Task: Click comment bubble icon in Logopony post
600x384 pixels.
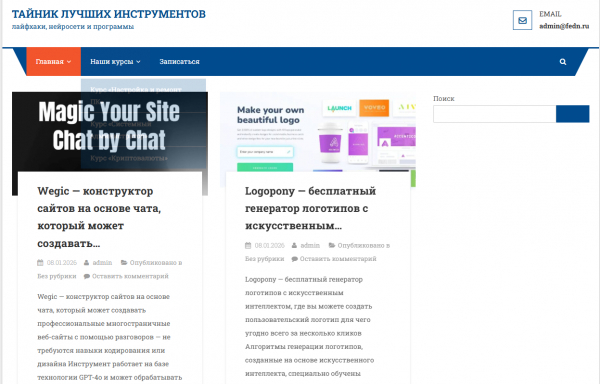Action: pos(295,259)
